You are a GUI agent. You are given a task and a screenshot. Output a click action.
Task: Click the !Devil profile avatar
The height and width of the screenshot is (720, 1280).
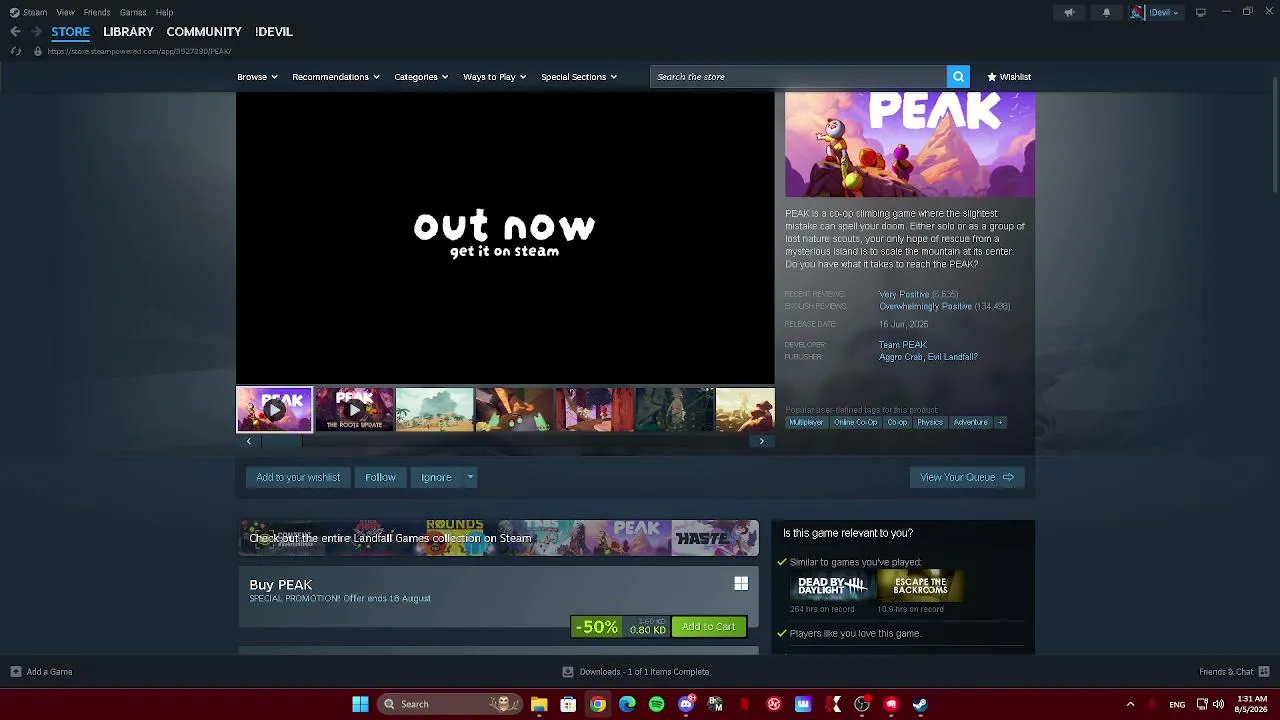point(1137,12)
